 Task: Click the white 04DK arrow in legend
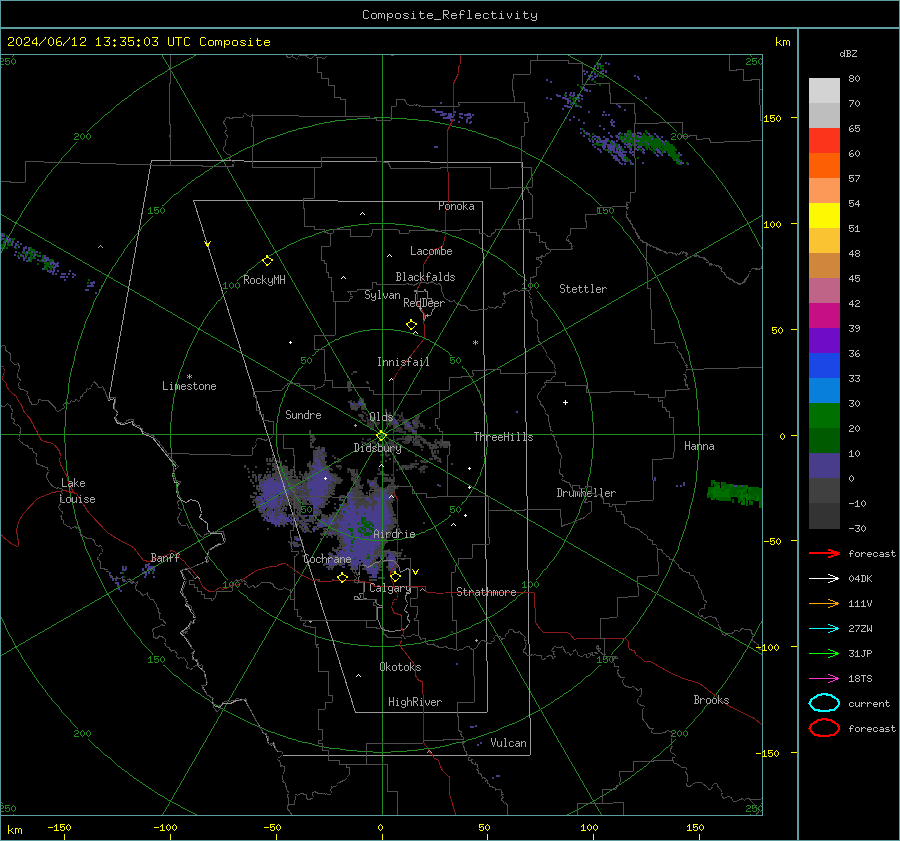[824, 578]
